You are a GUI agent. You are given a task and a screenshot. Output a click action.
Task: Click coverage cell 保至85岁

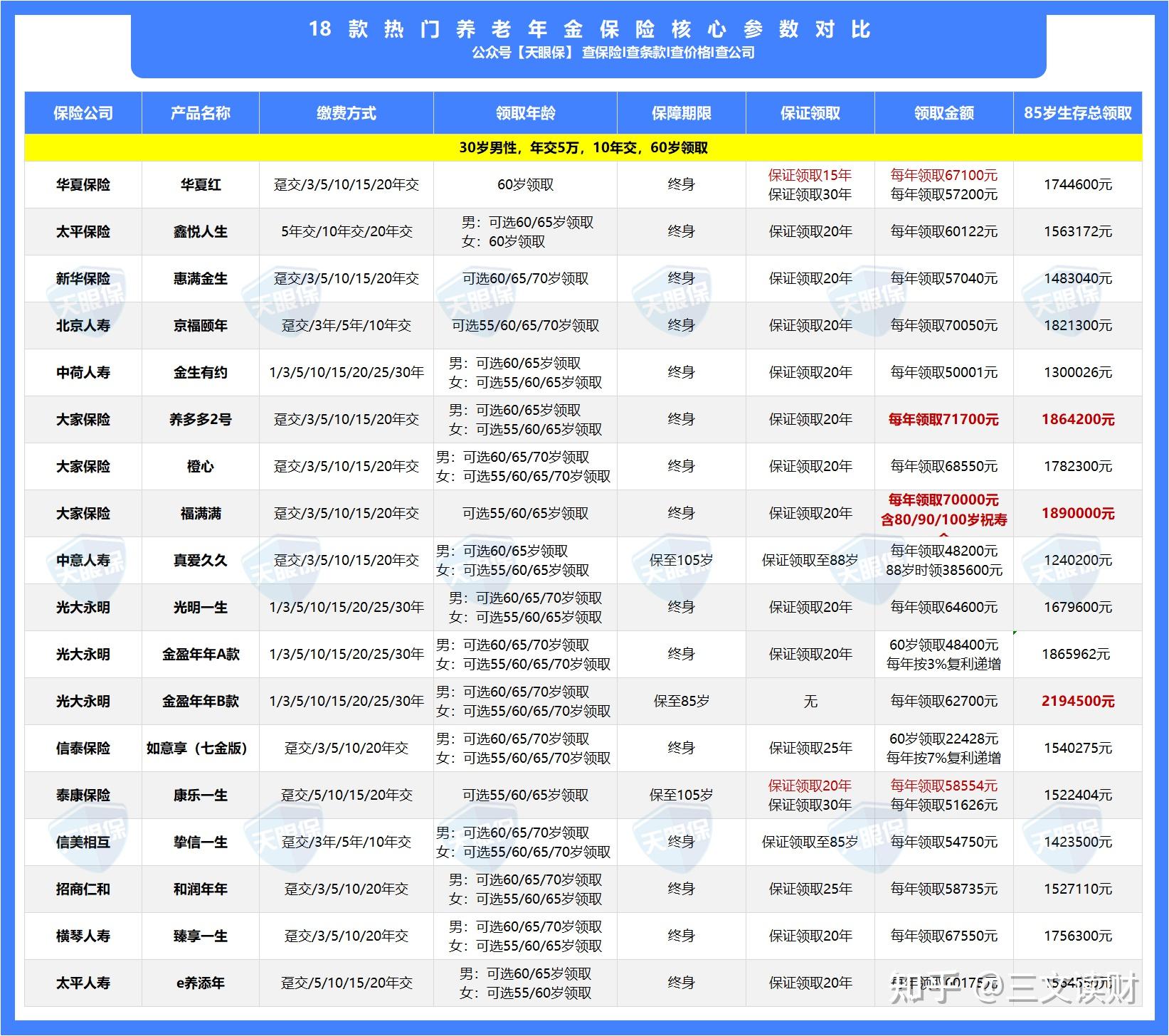[x=682, y=702]
